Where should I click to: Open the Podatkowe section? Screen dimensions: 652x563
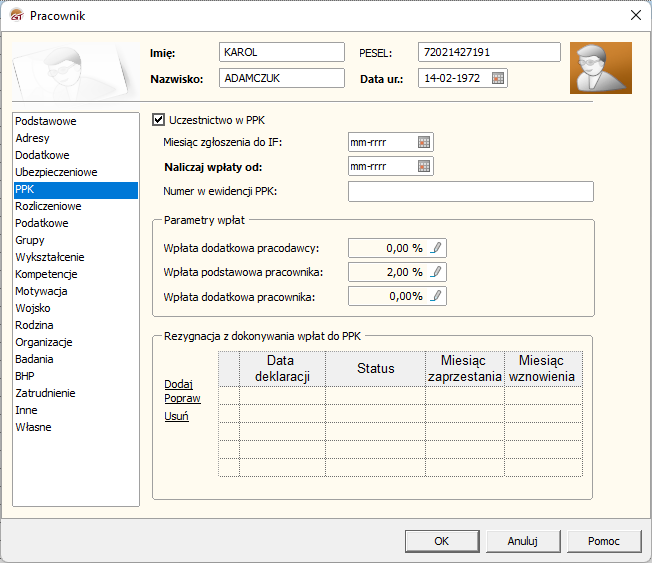(x=75, y=223)
